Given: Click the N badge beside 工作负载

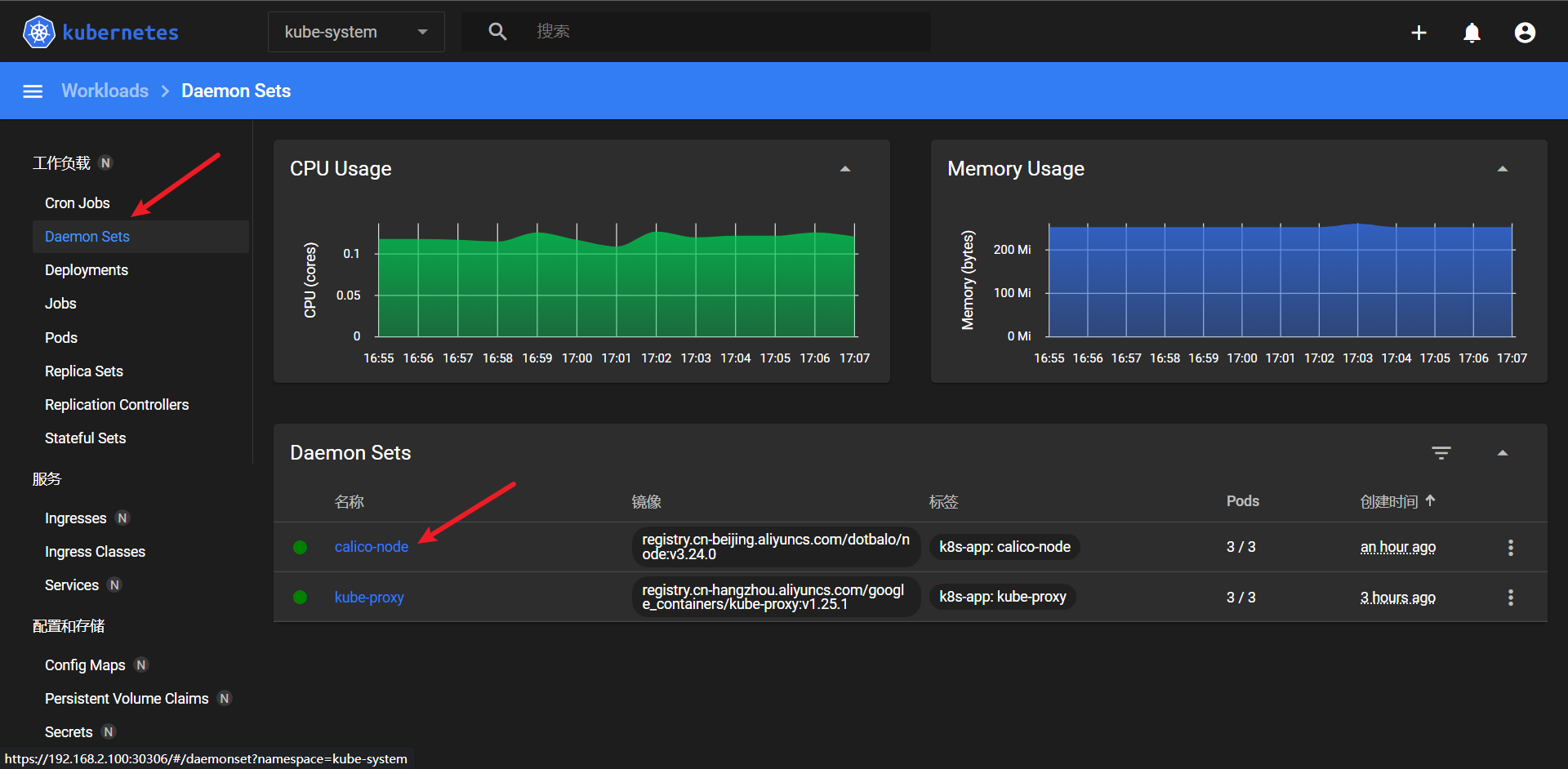Looking at the screenshot, I should pyautogui.click(x=105, y=163).
